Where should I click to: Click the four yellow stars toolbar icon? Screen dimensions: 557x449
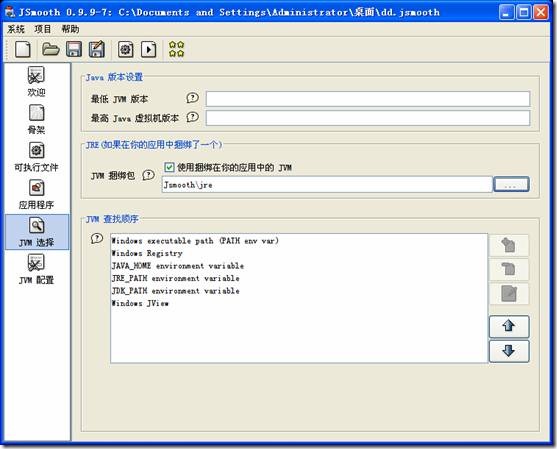point(177,49)
